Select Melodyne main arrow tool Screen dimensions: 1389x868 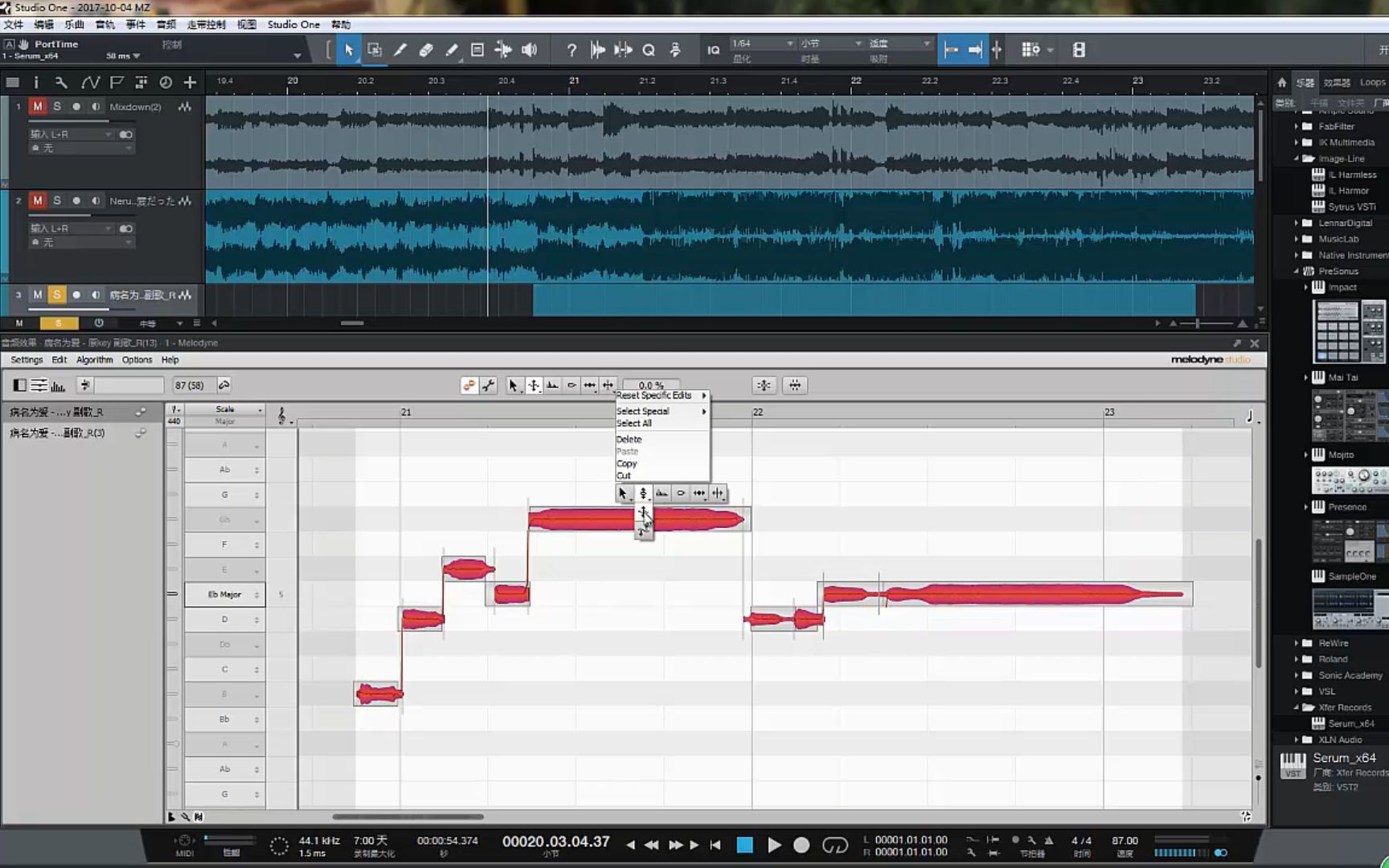pos(514,386)
